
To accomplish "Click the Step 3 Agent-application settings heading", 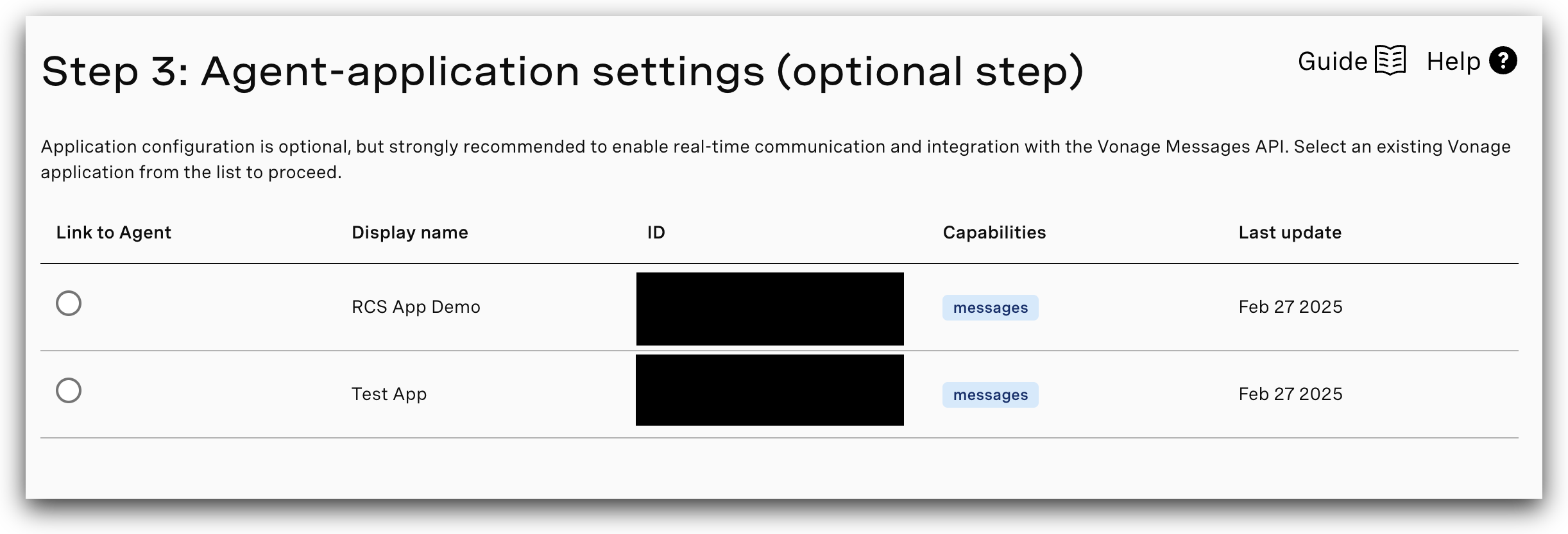I will pos(562,71).
